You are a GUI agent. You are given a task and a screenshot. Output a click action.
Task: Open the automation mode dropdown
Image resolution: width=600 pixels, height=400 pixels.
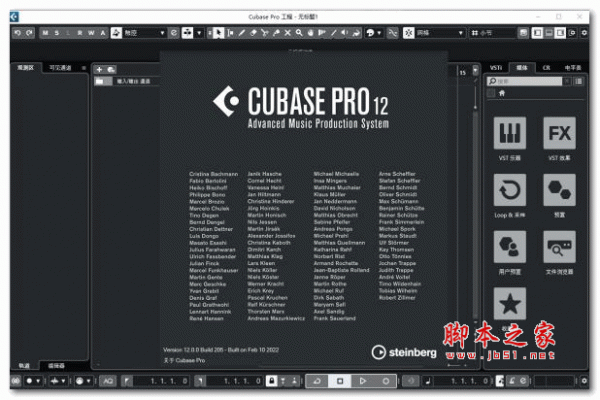[x=144, y=33]
